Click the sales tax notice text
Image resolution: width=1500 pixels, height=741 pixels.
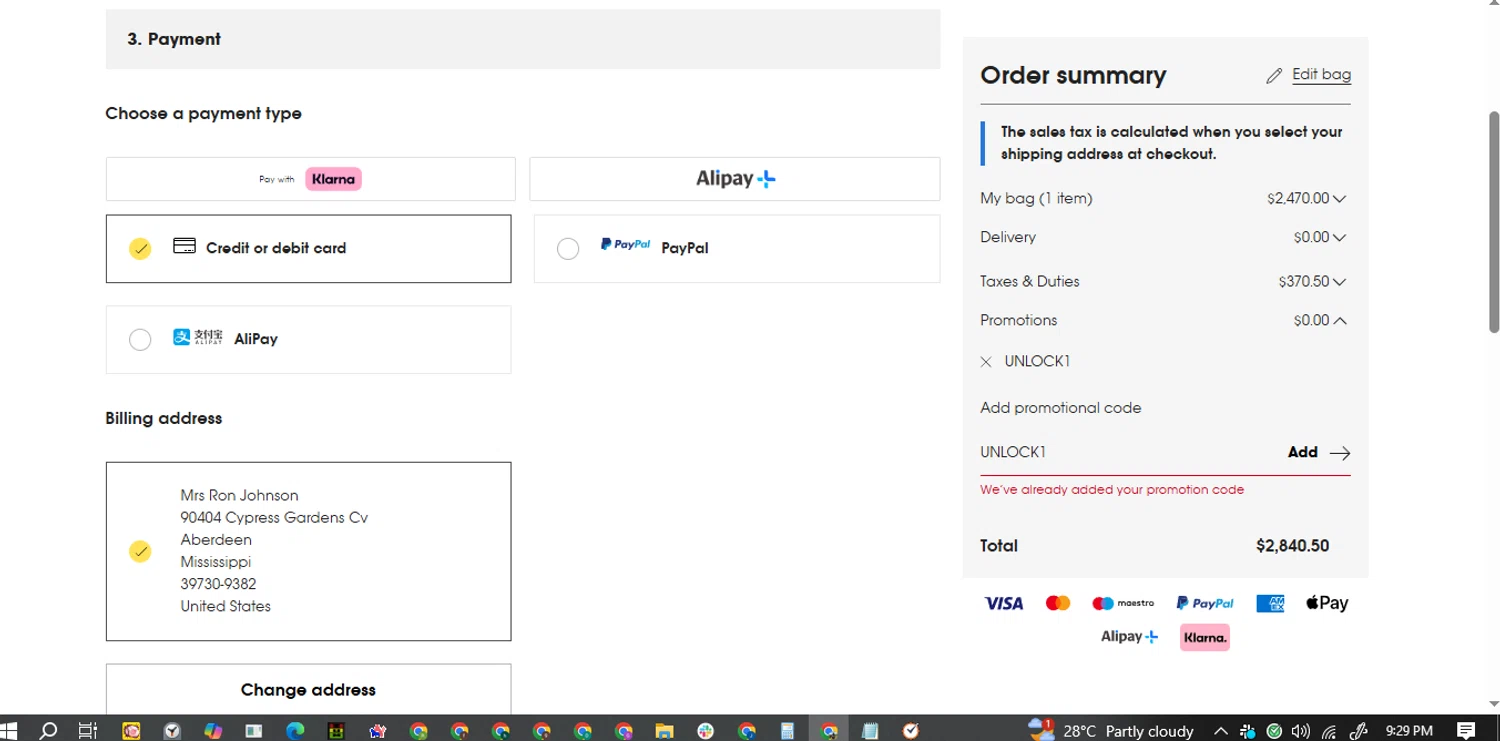click(x=1171, y=143)
